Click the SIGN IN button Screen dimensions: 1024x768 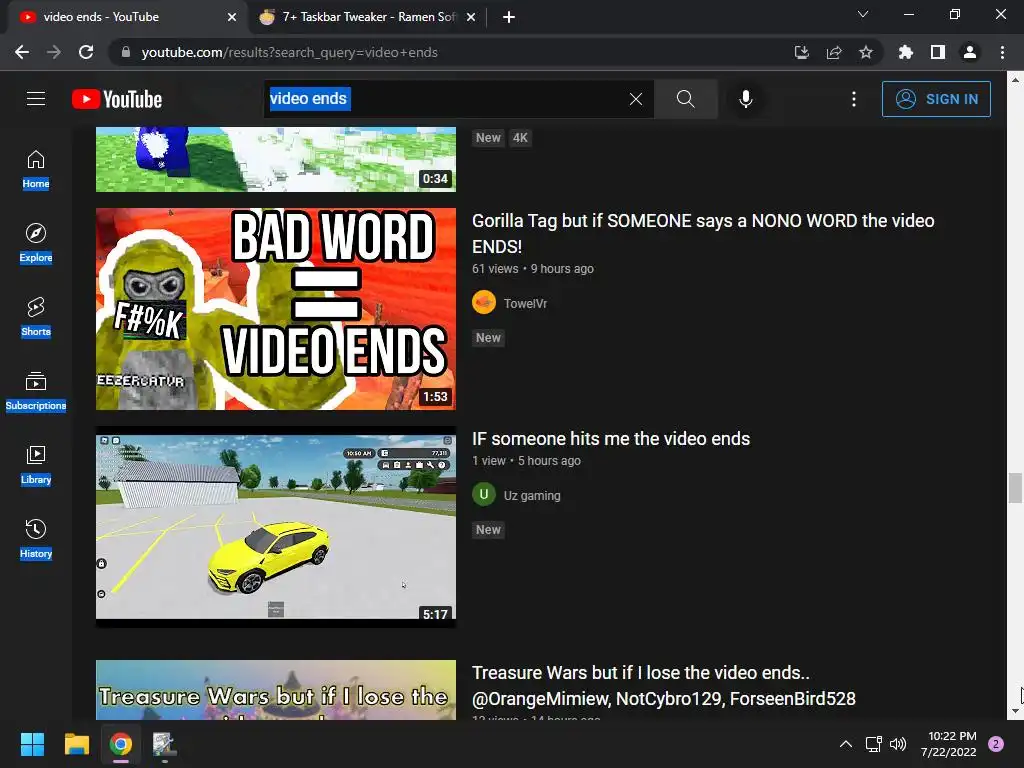936,99
